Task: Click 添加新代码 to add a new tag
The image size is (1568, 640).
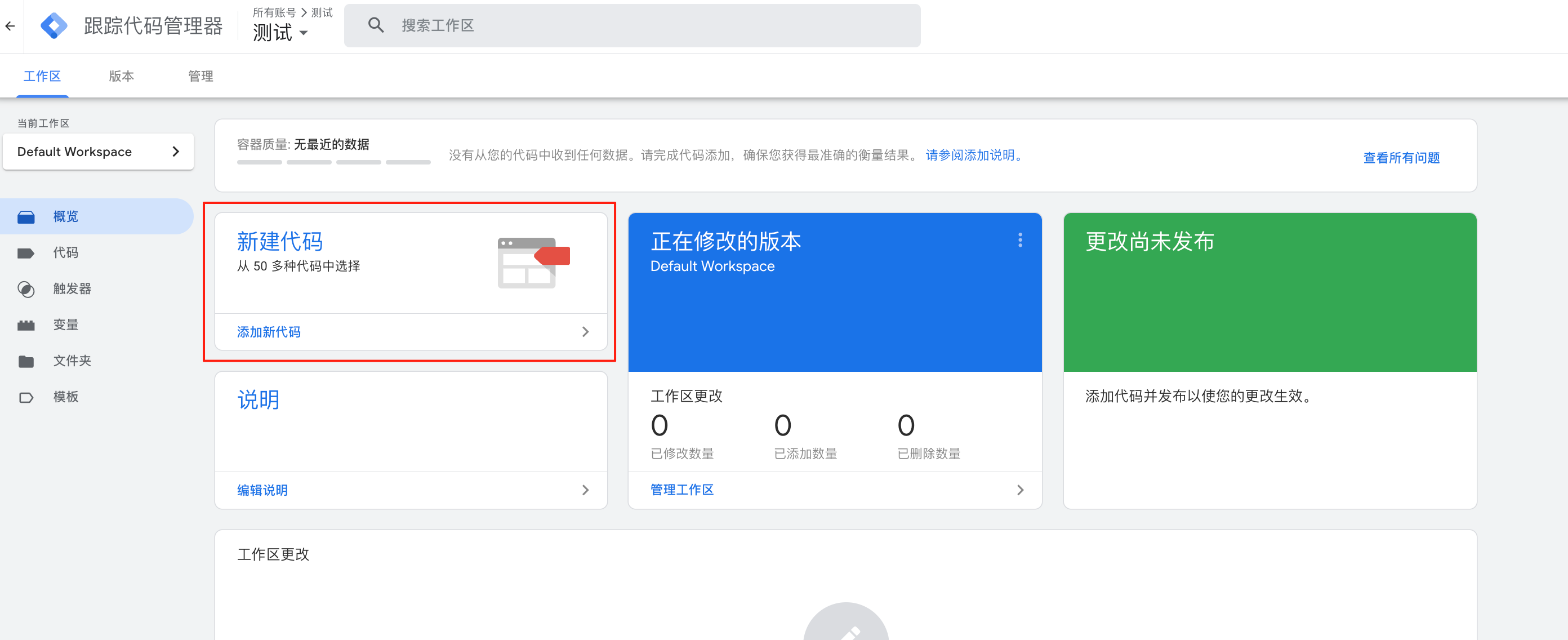Action: tap(268, 332)
